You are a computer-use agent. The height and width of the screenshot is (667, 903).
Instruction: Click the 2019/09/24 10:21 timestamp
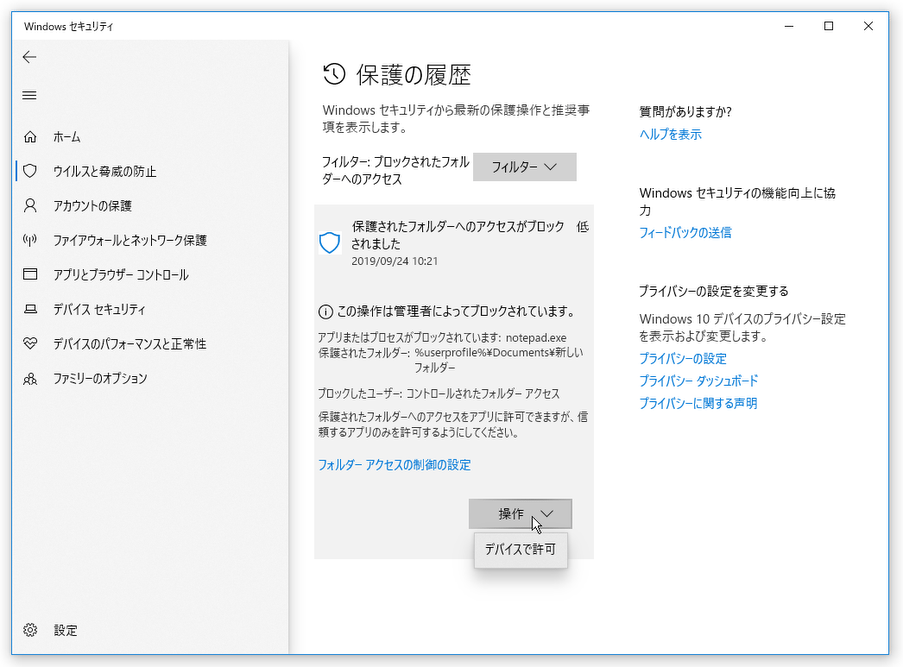click(394, 261)
